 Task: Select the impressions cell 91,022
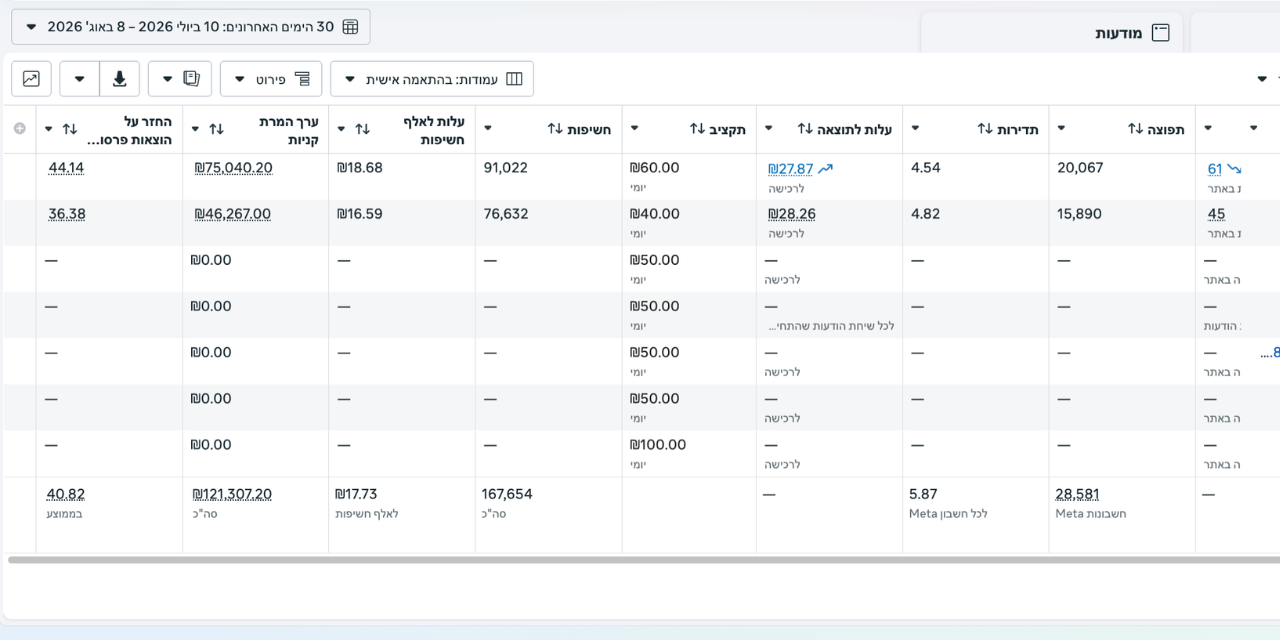click(x=505, y=168)
